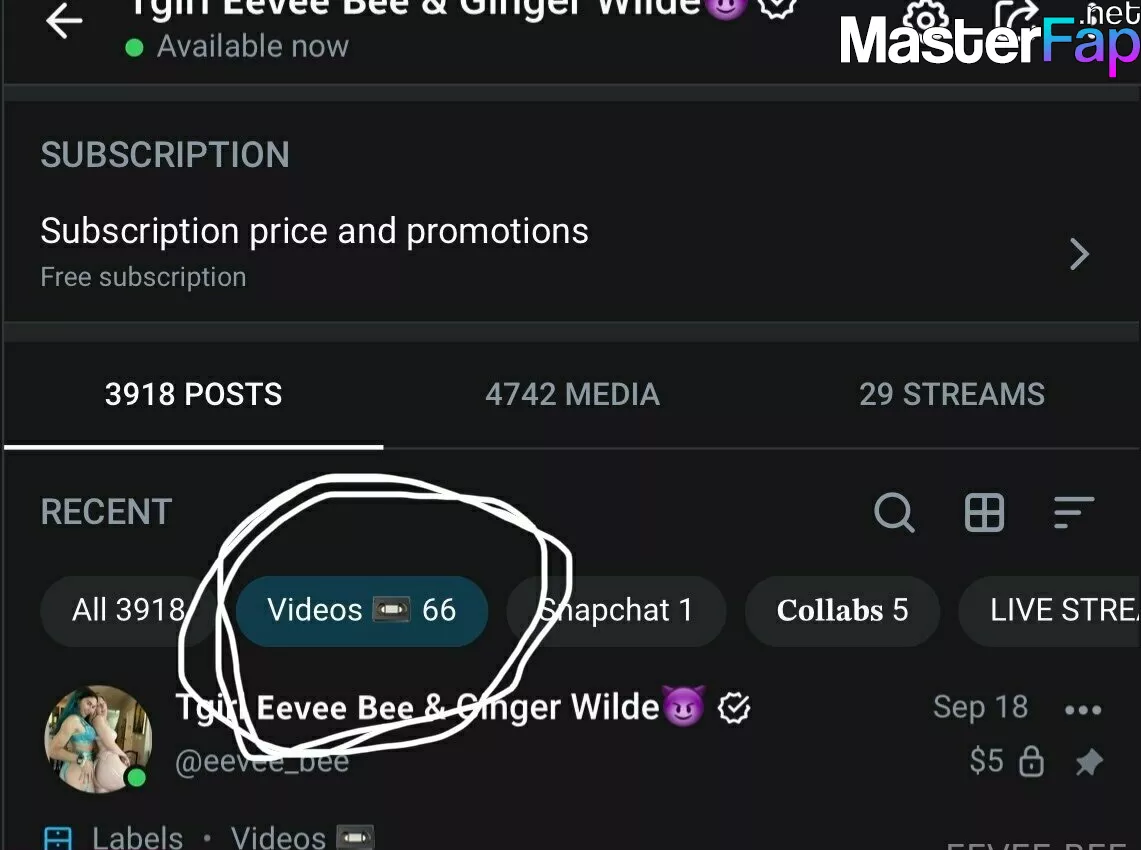
Task: Click the verified badge next to Wilde
Action: point(734,707)
